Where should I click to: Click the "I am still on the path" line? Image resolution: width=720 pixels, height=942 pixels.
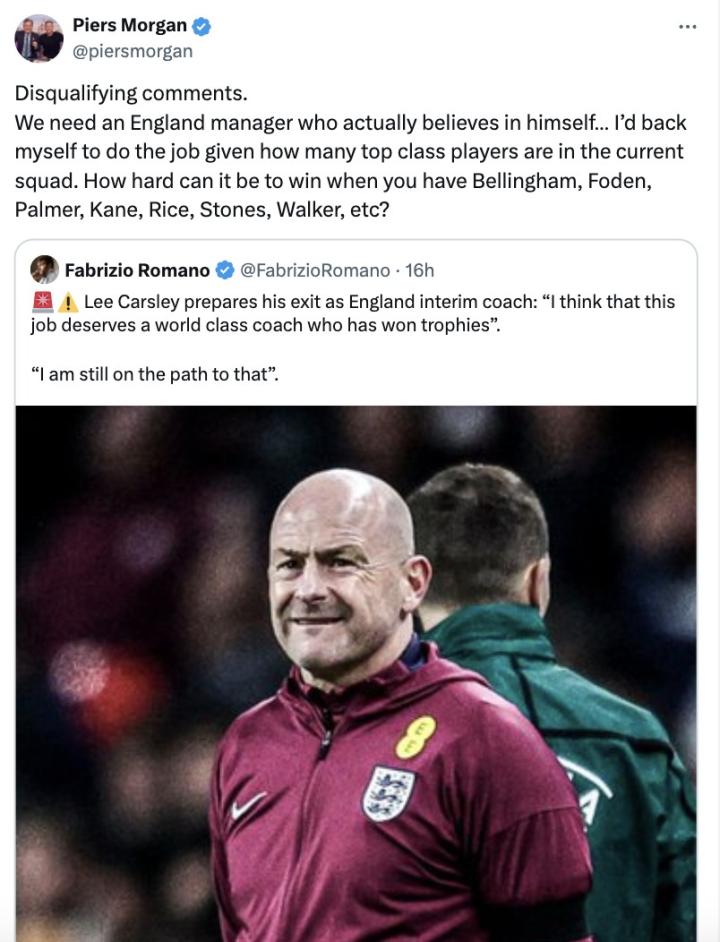(x=155, y=375)
